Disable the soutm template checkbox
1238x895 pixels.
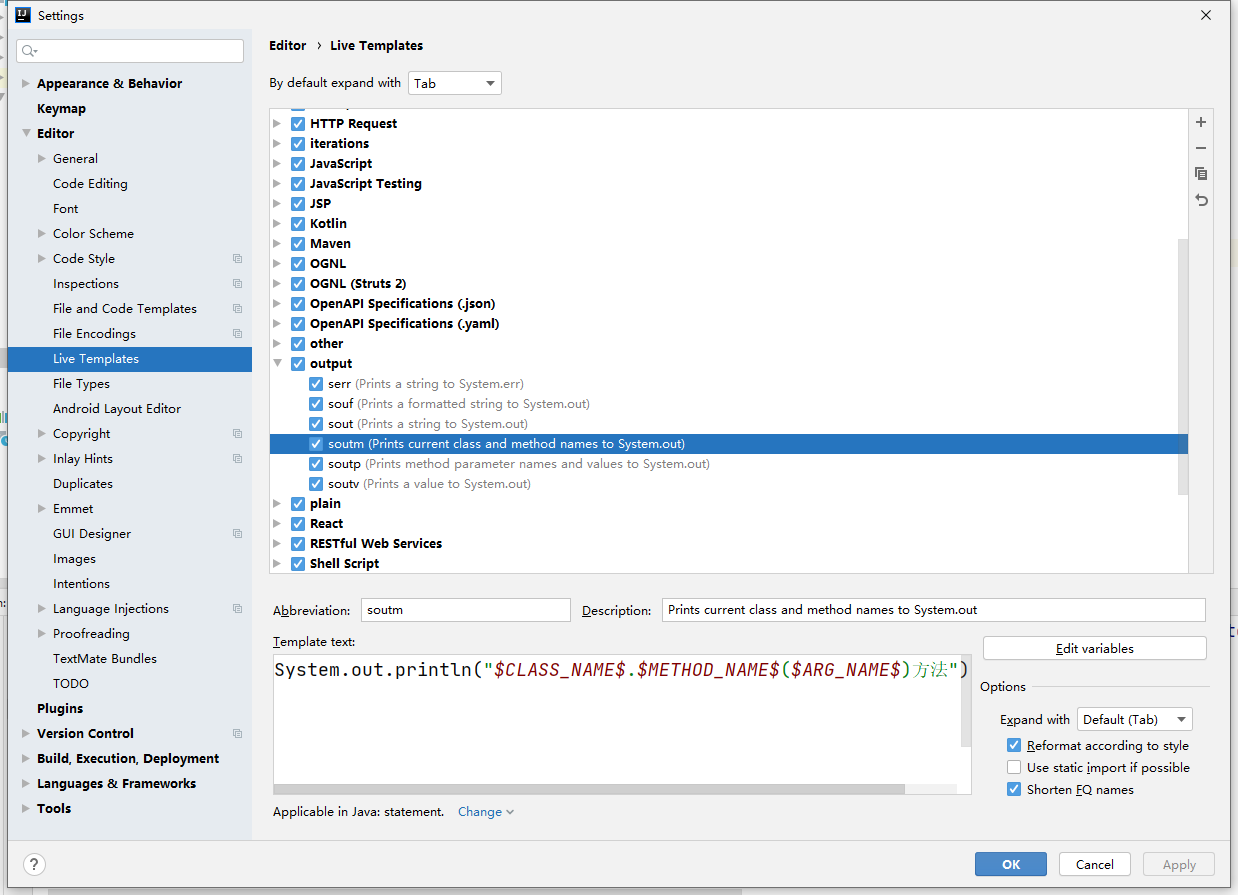coord(316,444)
